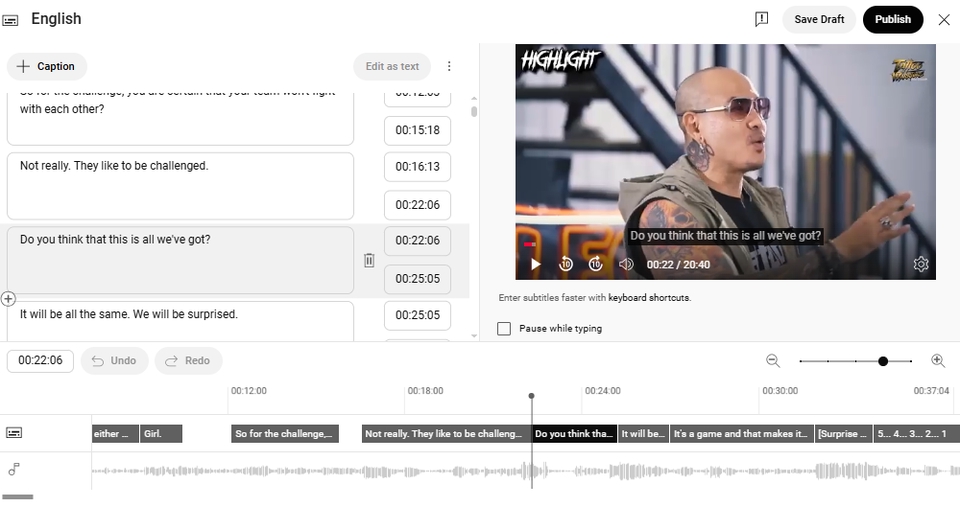The height and width of the screenshot is (530, 960).
Task: Select 'So for the challenge' timeline block
Action: point(285,433)
